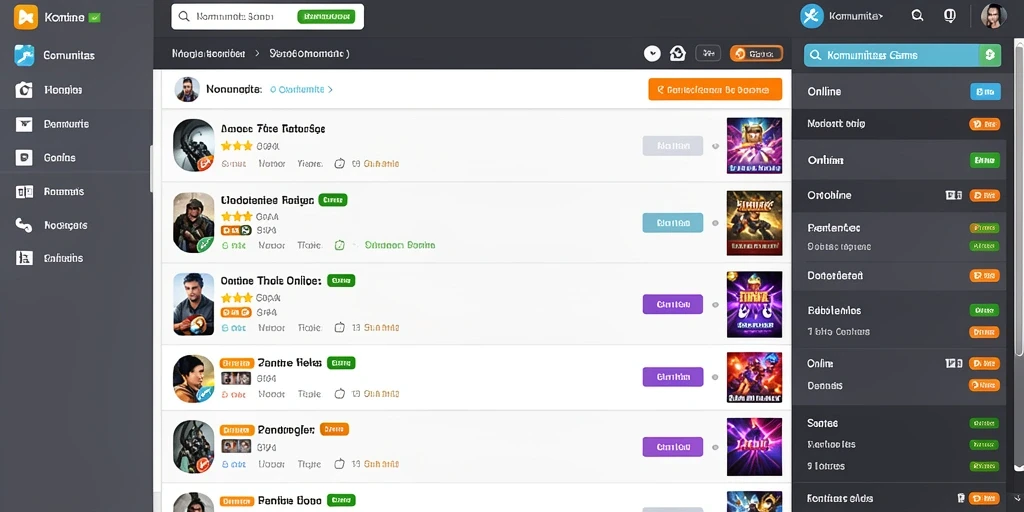Click the chevron arrow between breadcrumb items
The height and width of the screenshot is (512, 1024).
(257, 54)
